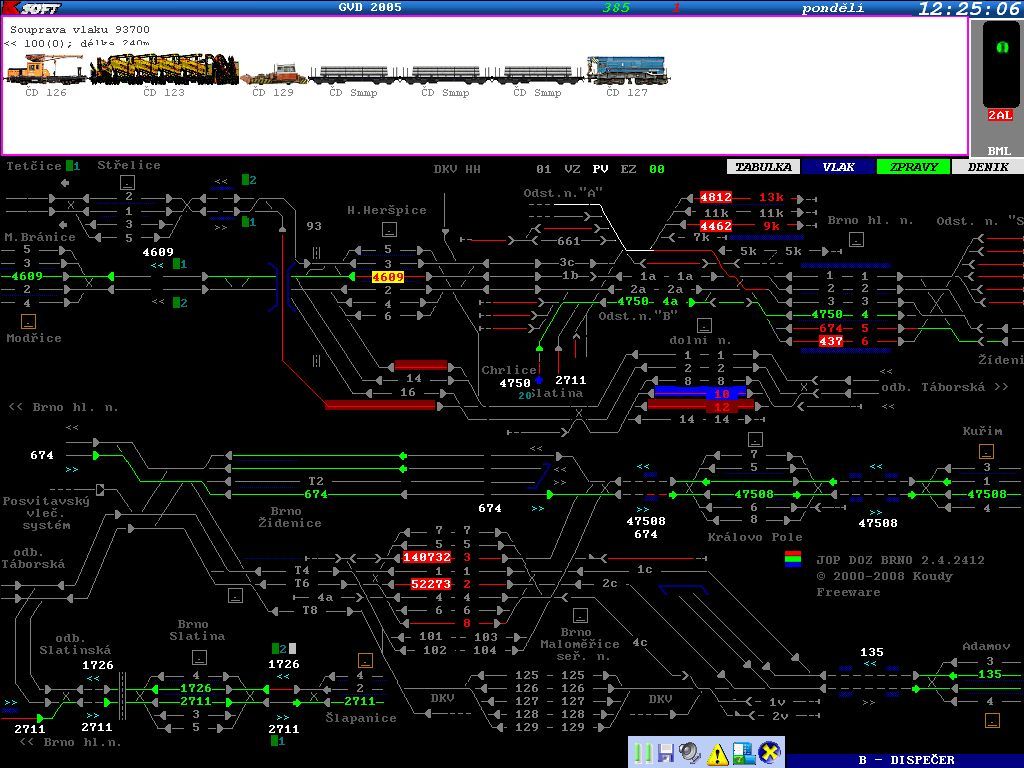Select train 140732 on track 3
The image size is (1024, 768).
pos(427,557)
